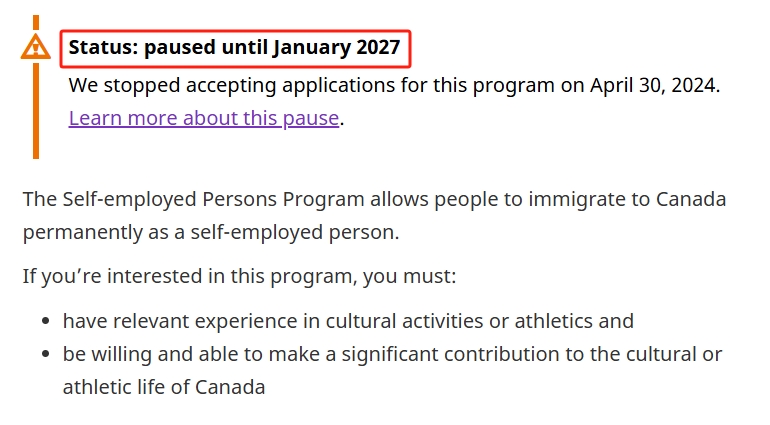This screenshot has height=425, width=770.
Task: Click the 'have relevant experience in cultural activities' item
Action: tap(348, 321)
